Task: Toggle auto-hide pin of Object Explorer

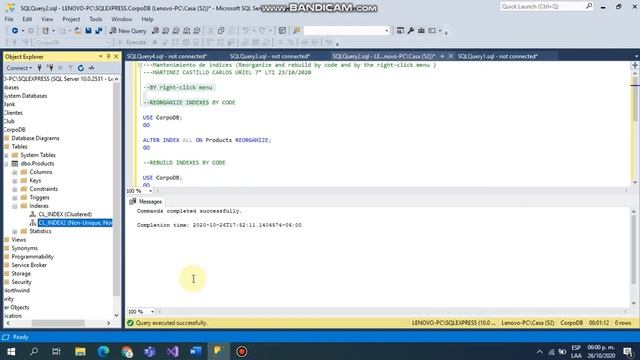Action: point(109,56)
